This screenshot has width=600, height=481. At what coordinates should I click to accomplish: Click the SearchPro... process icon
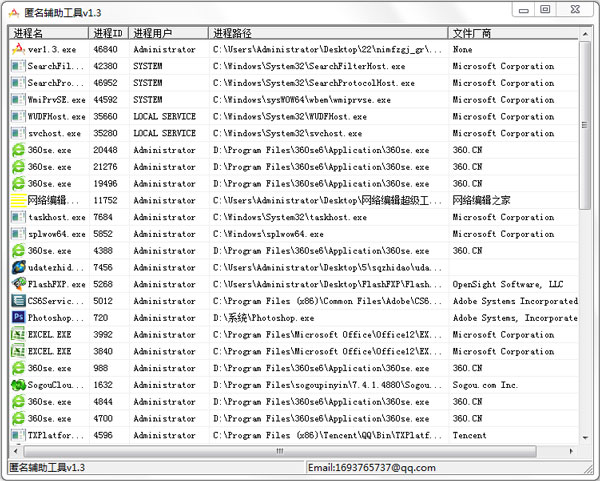click(x=18, y=83)
